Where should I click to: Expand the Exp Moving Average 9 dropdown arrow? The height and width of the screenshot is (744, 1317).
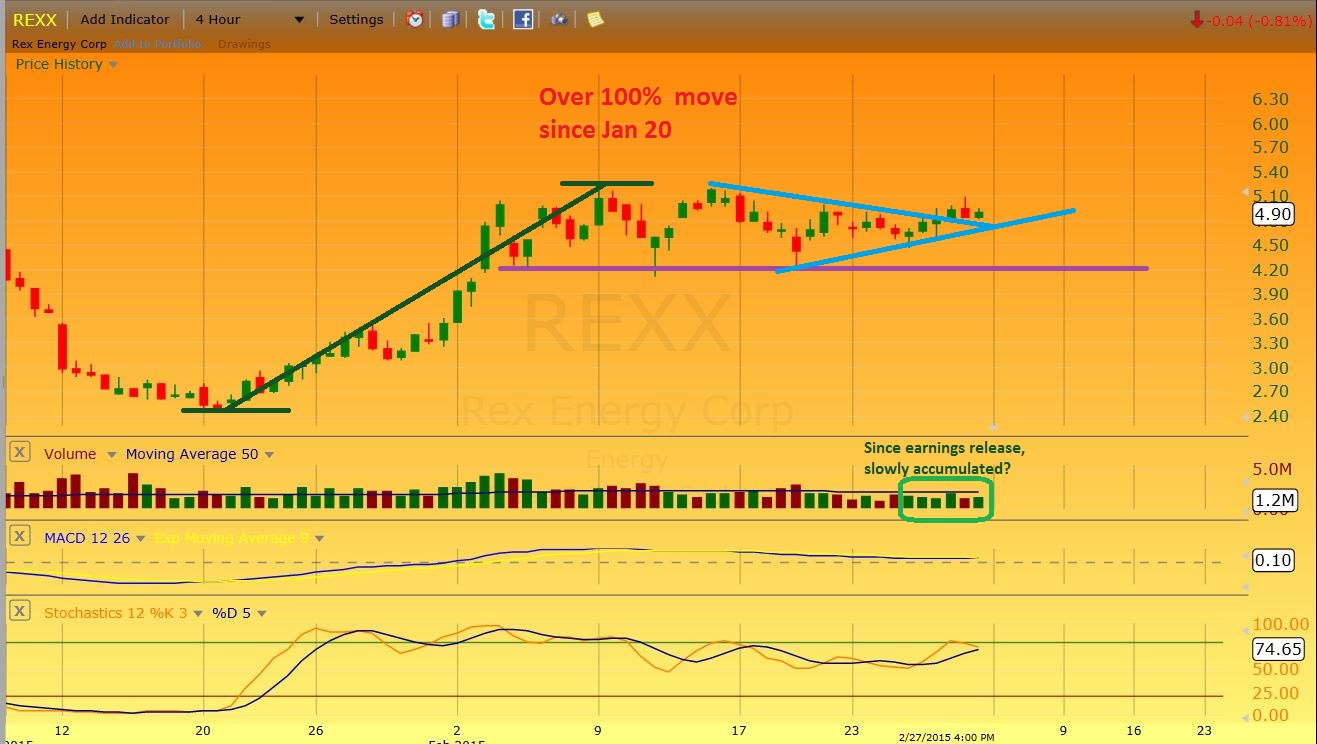pyautogui.click(x=319, y=539)
